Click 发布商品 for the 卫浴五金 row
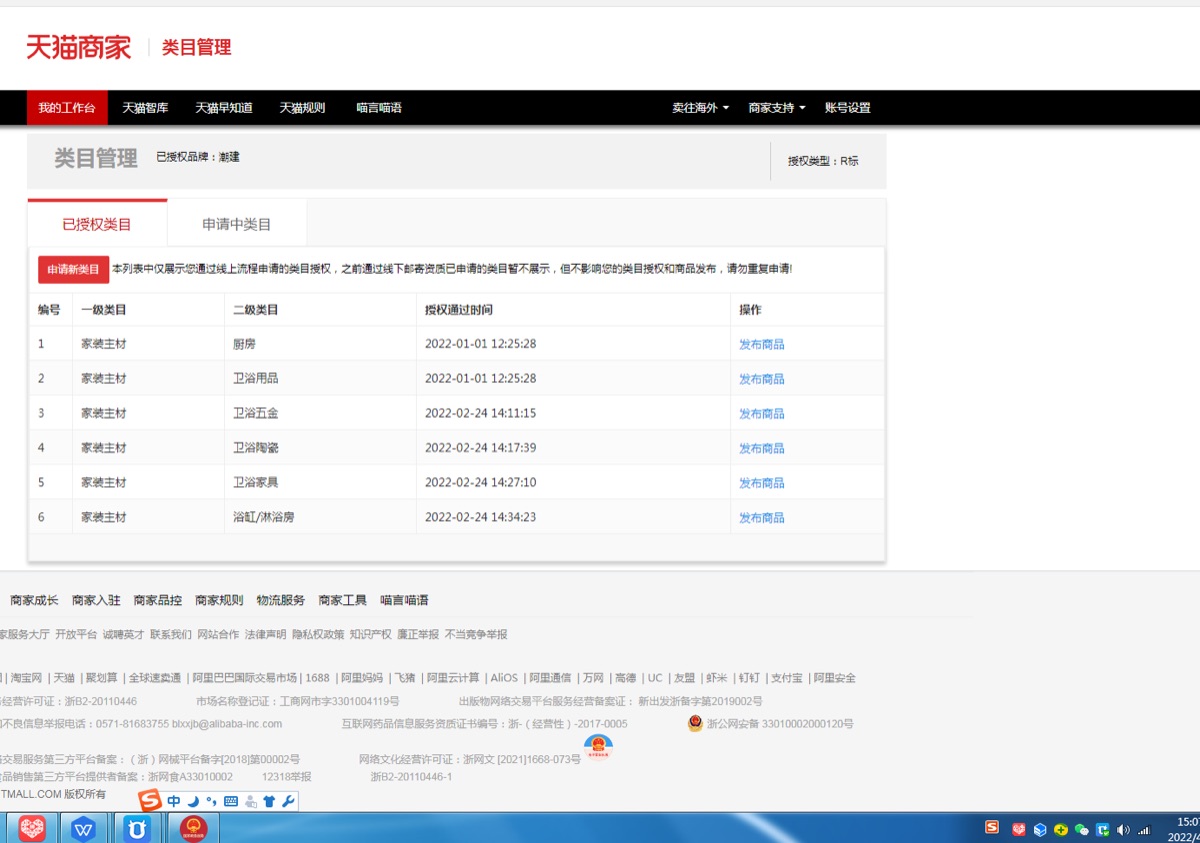The height and width of the screenshot is (843, 1200). click(x=762, y=414)
